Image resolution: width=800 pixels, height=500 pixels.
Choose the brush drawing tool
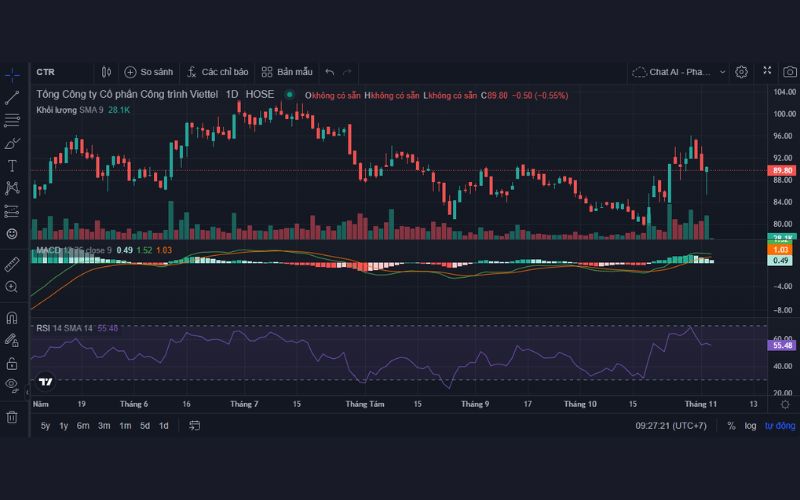[x=12, y=143]
